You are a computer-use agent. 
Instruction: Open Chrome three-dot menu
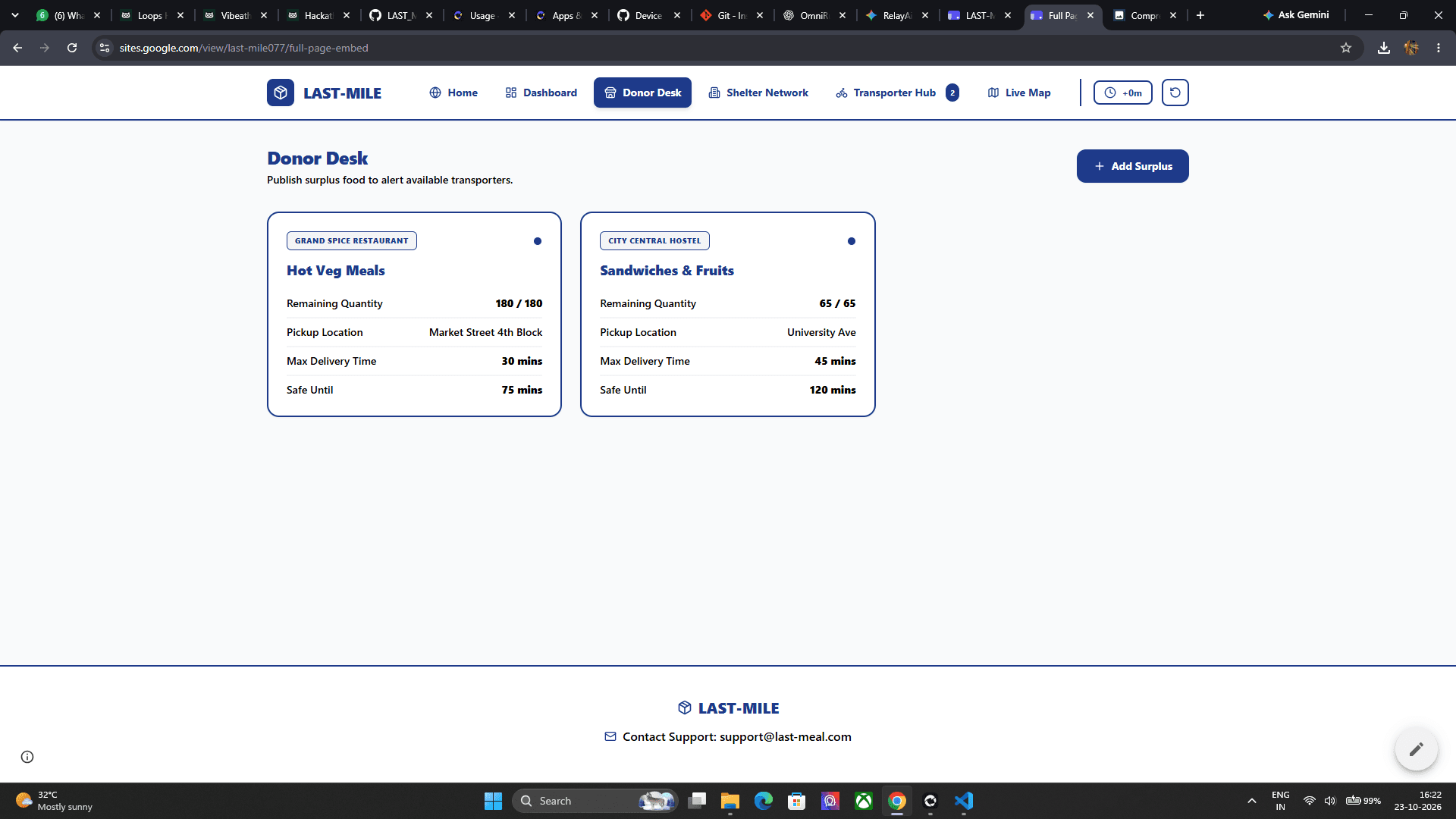[1439, 48]
